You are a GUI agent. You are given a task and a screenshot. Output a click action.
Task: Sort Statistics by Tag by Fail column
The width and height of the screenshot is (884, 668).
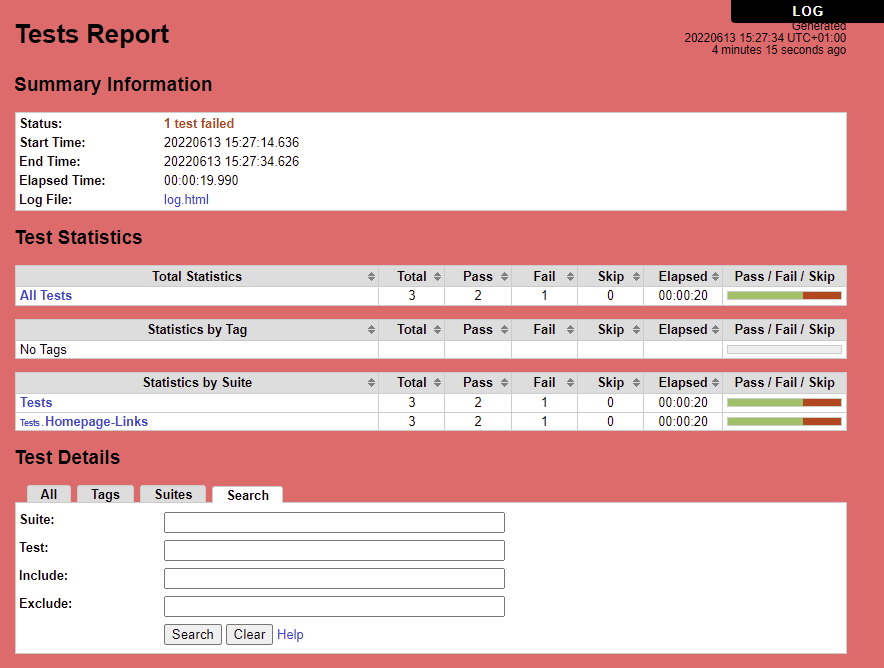[x=544, y=330]
